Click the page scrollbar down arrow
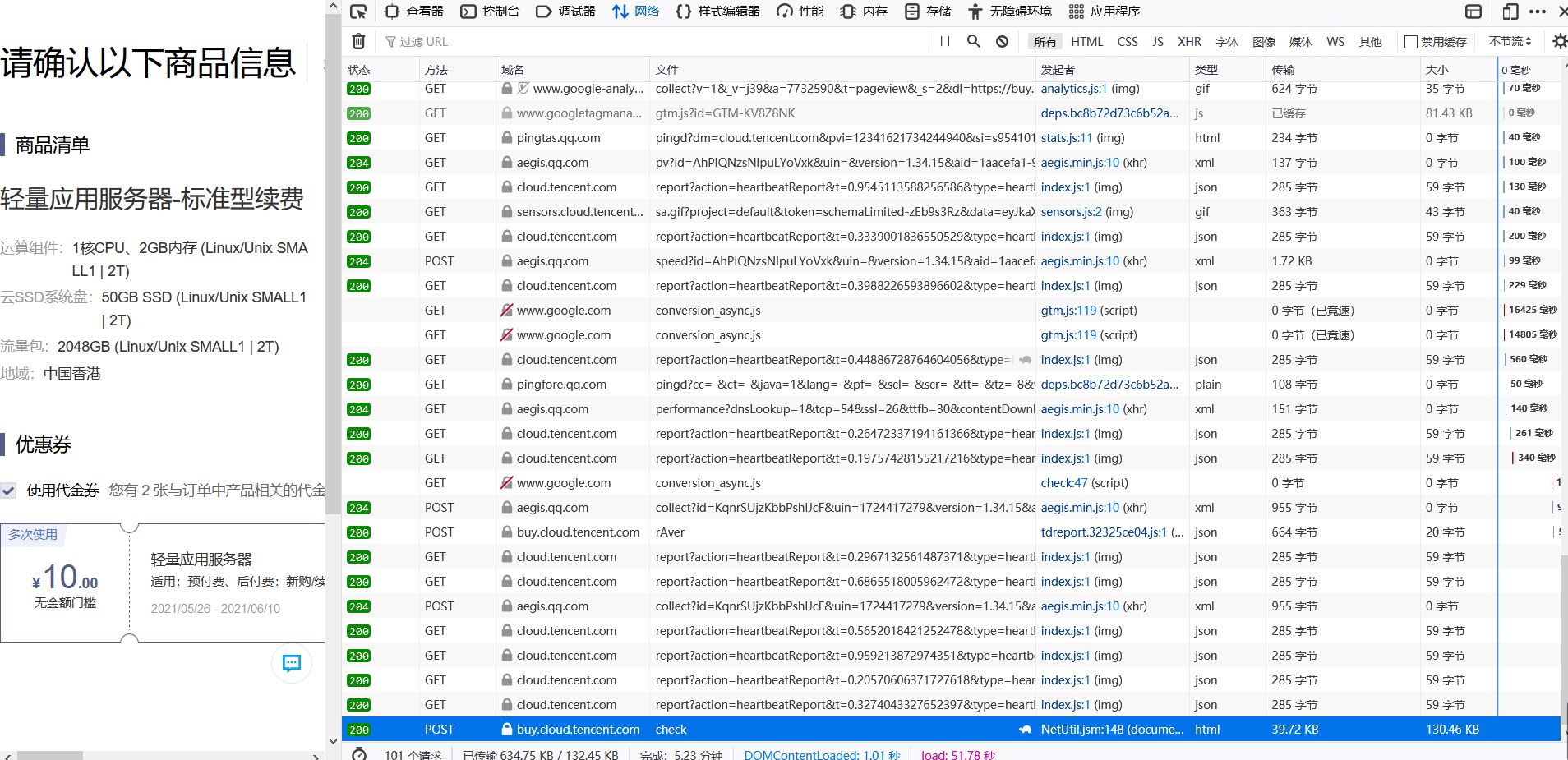1568x760 pixels. pyautogui.click(x=333, y=740)
